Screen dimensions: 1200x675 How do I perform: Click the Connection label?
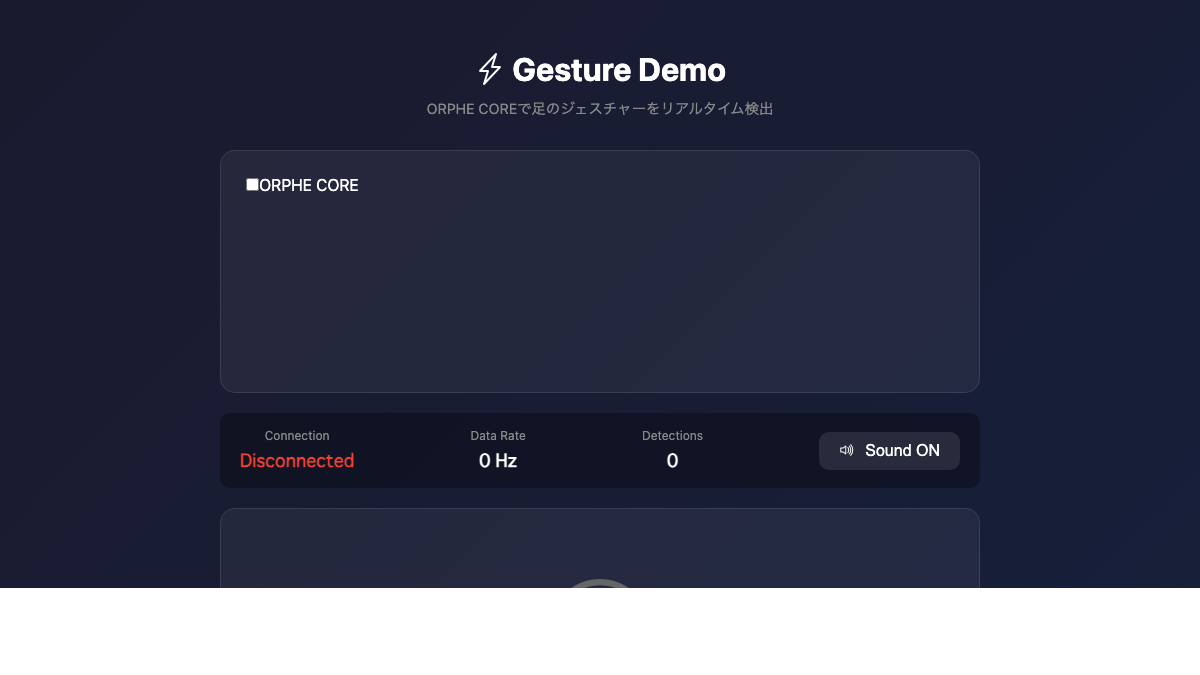(297, 436)
